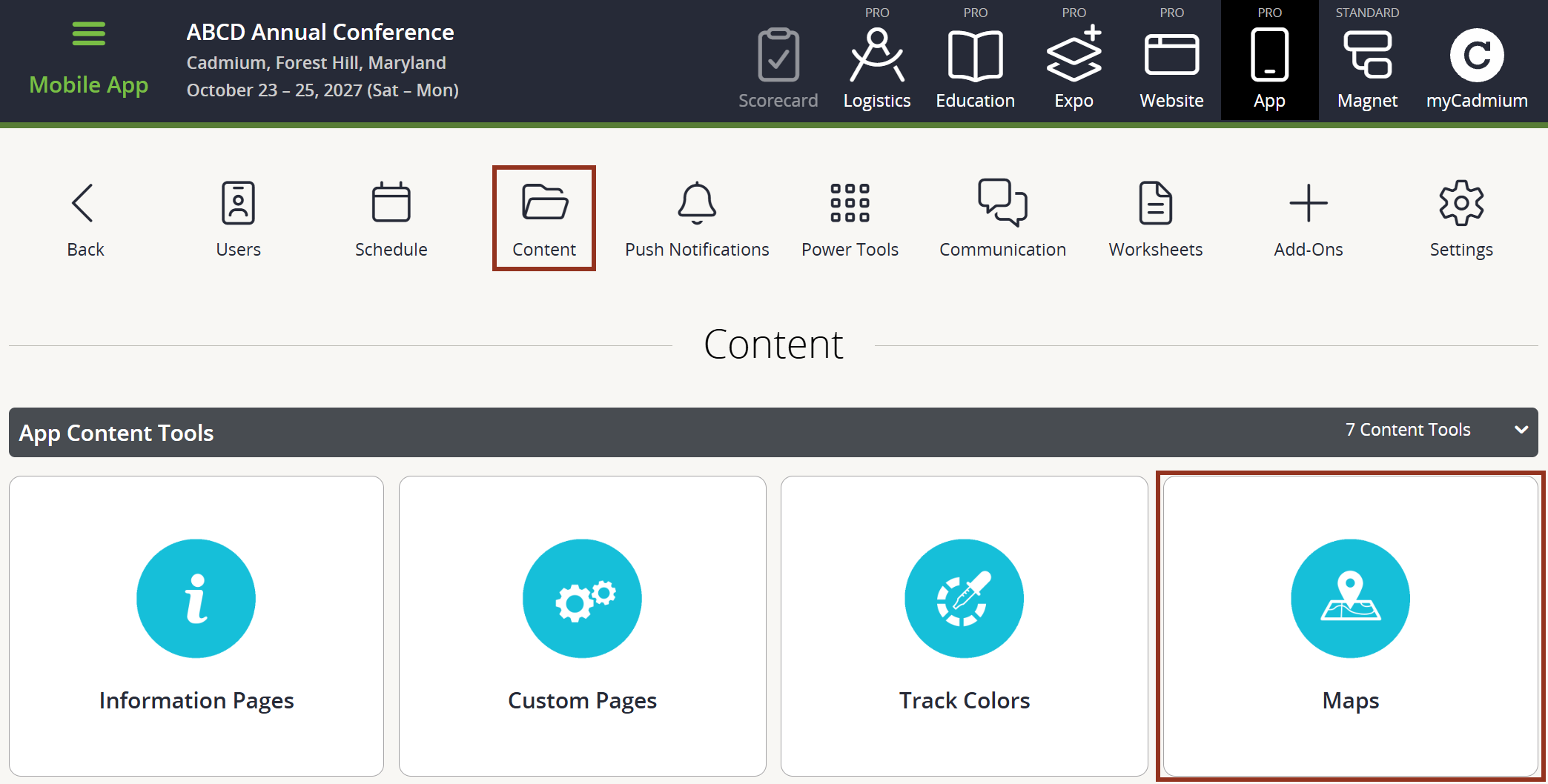Select the App module

pyautogui.click(x=1270, y=61)
